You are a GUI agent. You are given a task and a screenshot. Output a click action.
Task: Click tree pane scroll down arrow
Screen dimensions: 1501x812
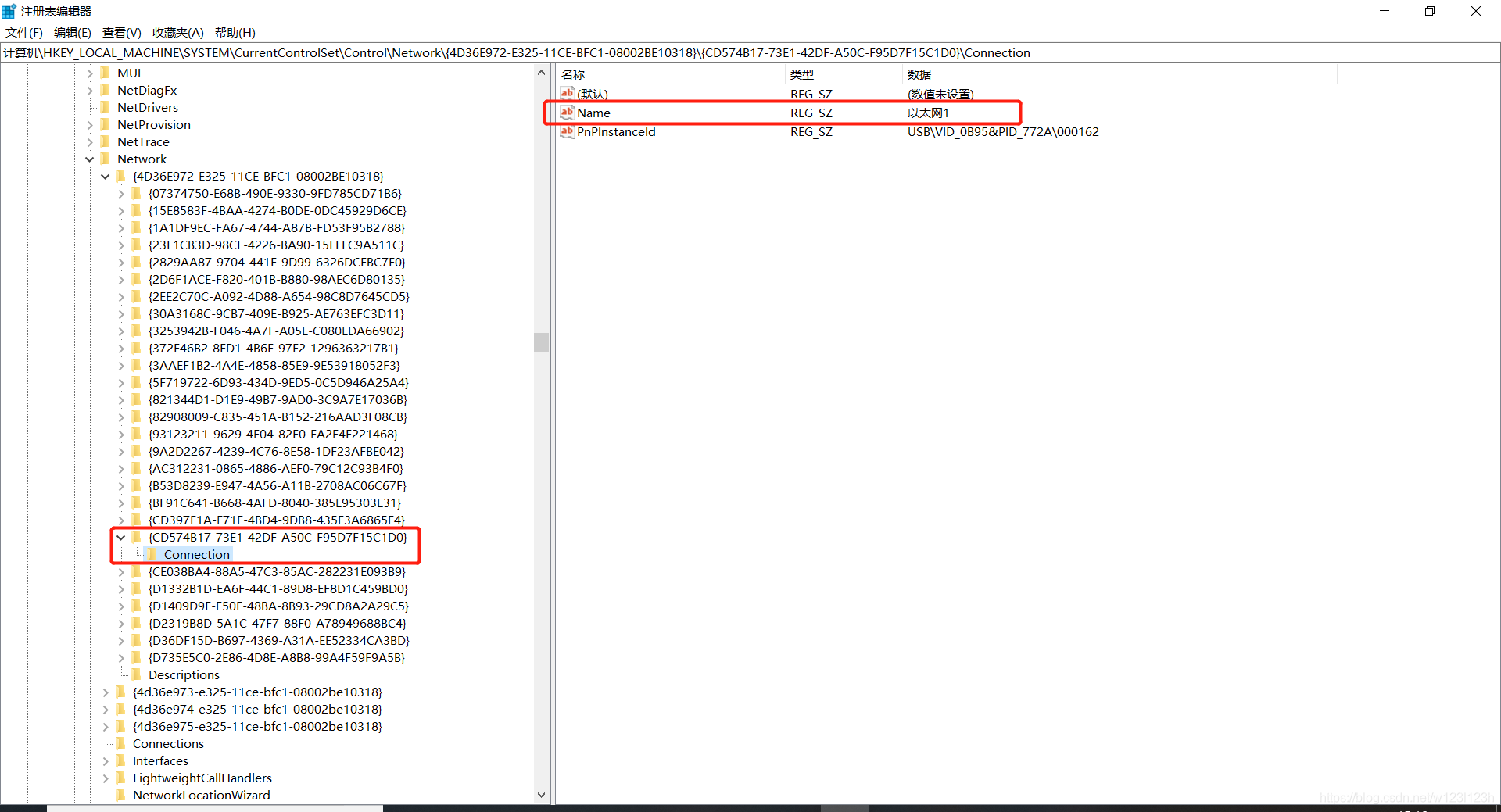click(542, 796)
